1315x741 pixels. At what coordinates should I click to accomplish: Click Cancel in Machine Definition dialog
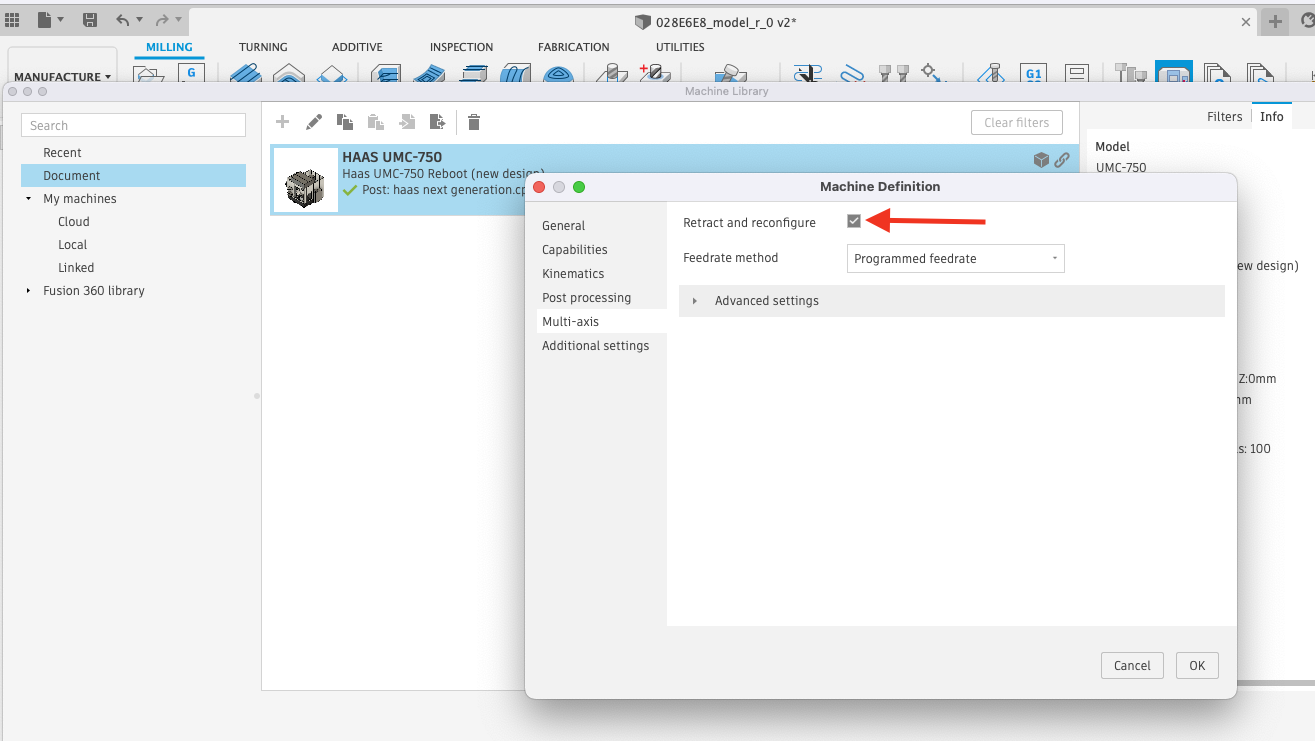pos(1132,666)
